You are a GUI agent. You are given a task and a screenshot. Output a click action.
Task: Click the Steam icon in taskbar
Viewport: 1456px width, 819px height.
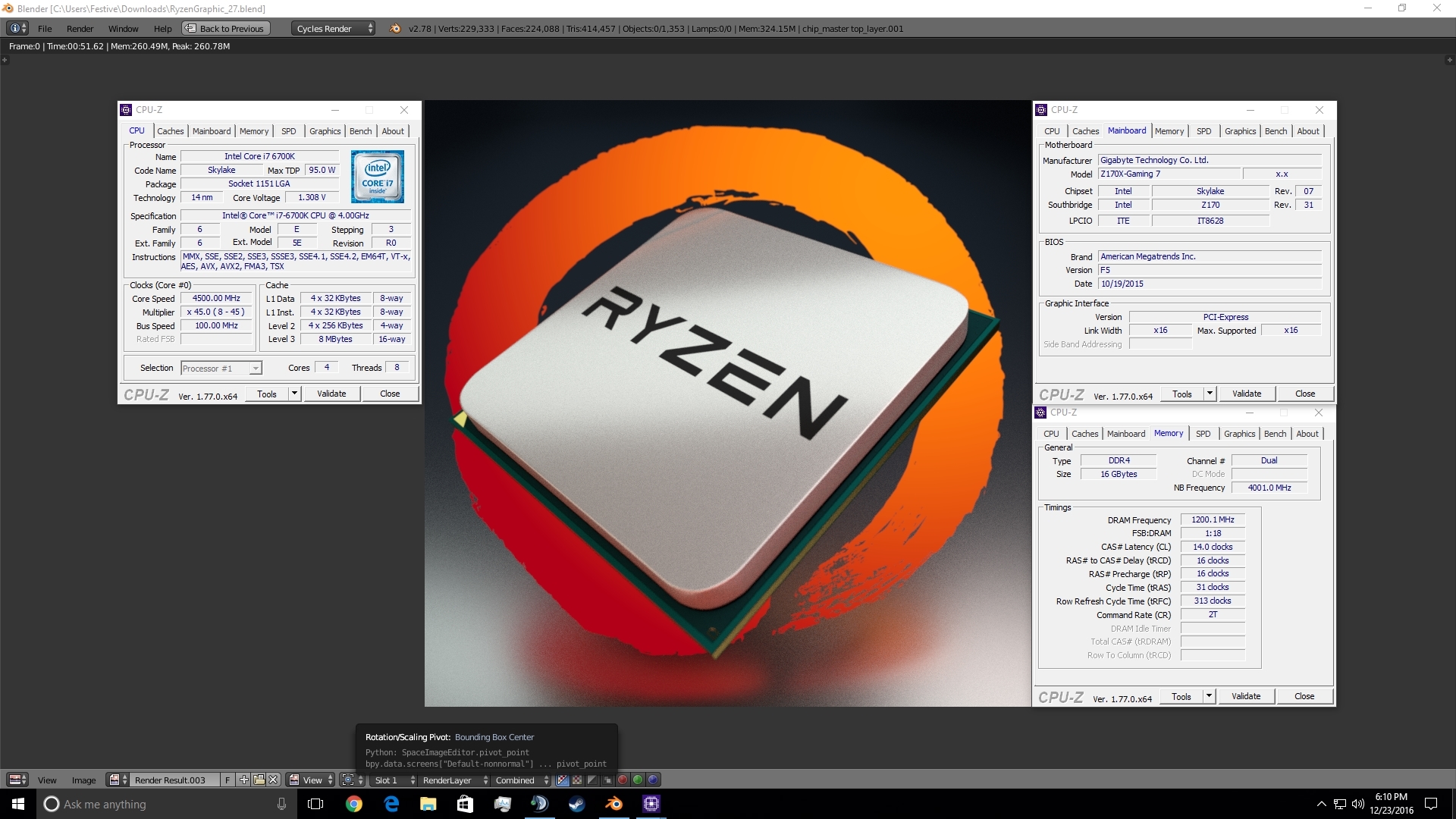577,804
